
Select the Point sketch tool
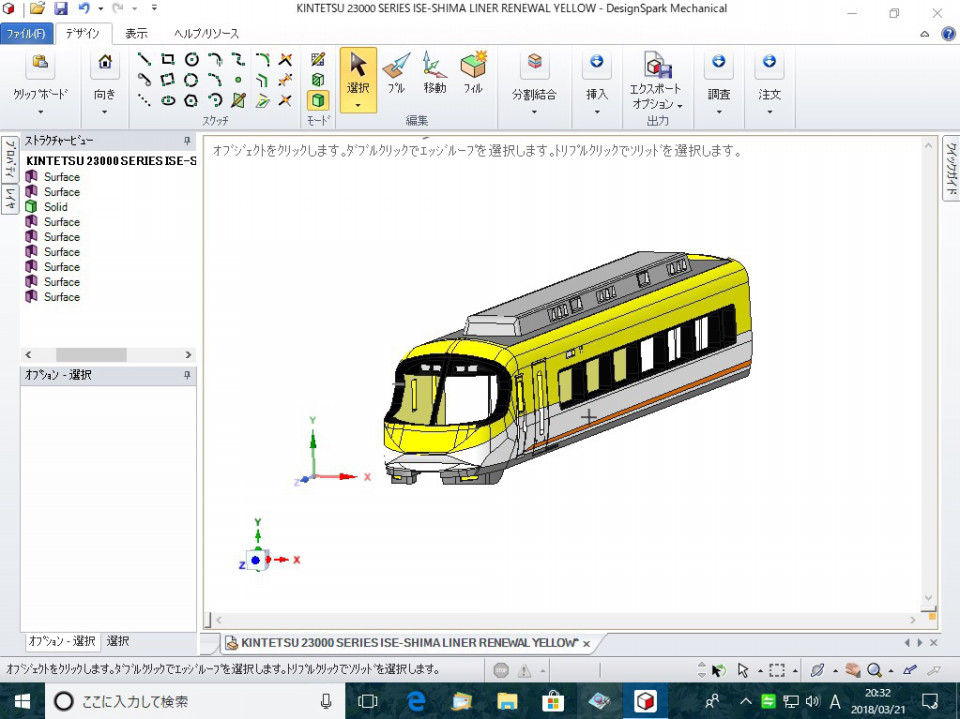(x=238, y=80)
